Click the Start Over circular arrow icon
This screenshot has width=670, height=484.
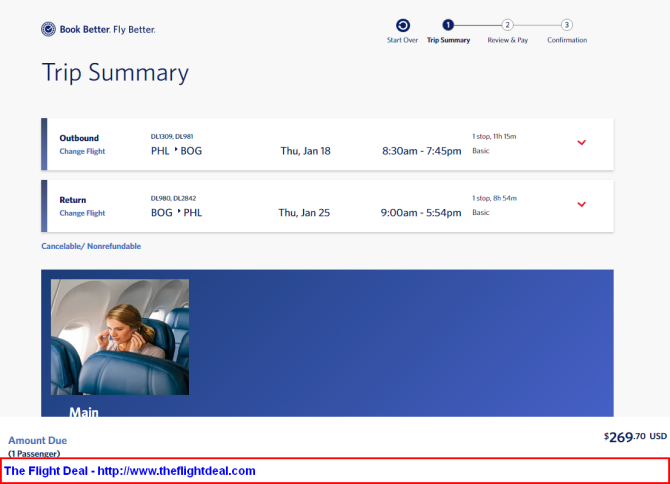402,25
